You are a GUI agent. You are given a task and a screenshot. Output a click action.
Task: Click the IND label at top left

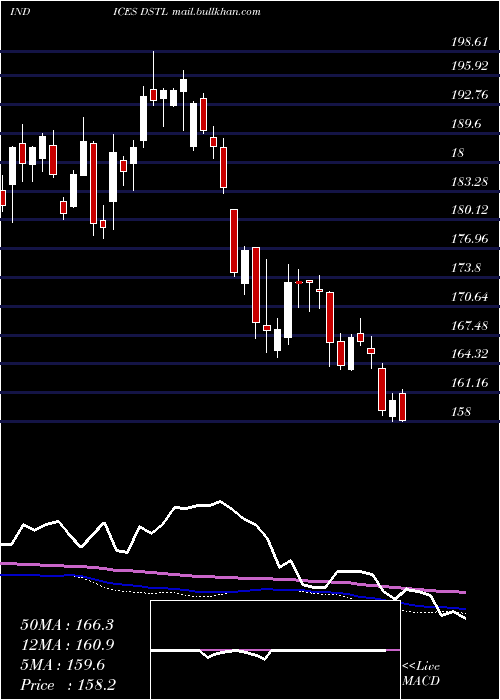[x=20, y=12]
